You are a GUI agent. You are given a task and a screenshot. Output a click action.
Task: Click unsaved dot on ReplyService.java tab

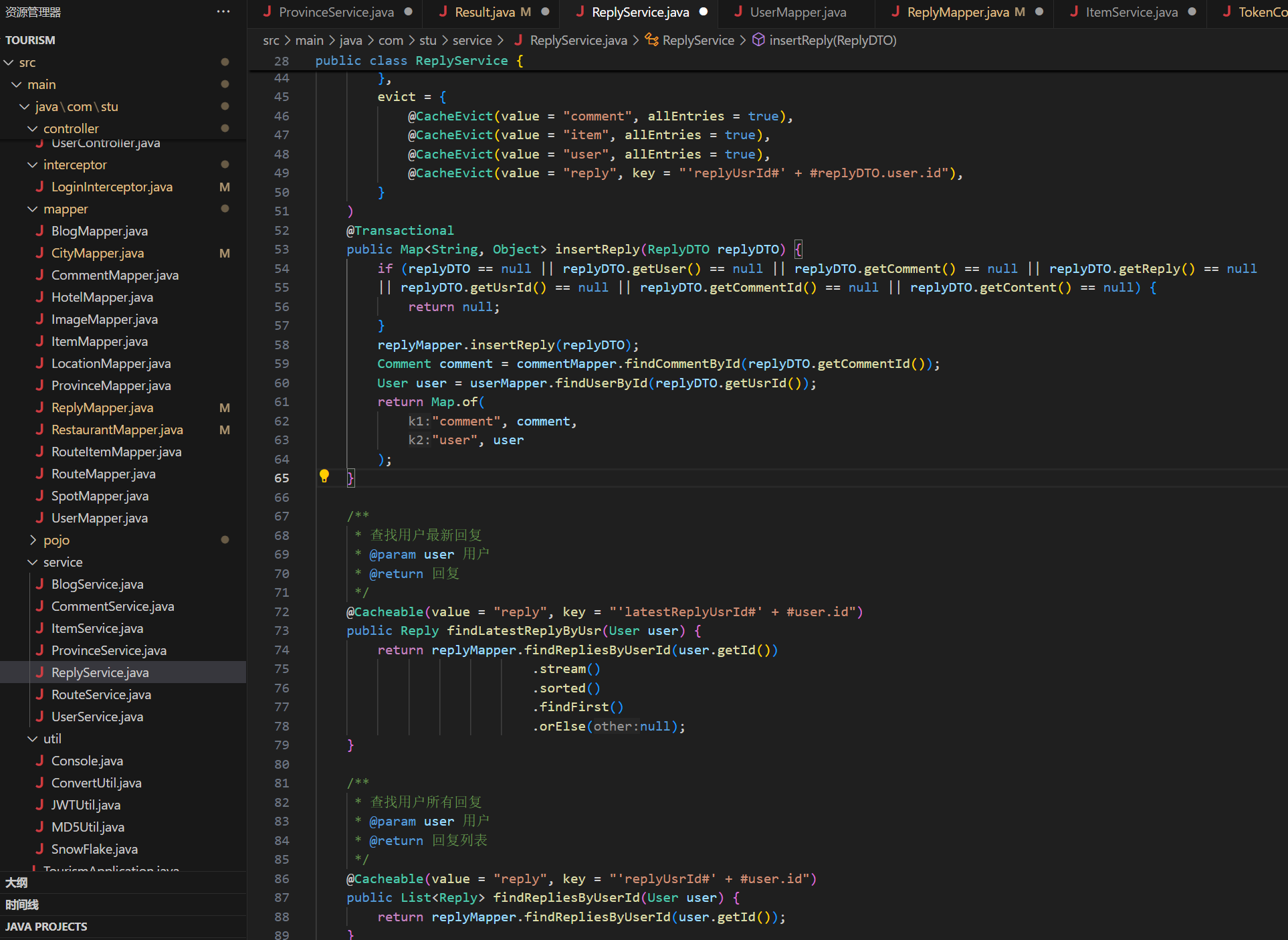pos(704,11)
